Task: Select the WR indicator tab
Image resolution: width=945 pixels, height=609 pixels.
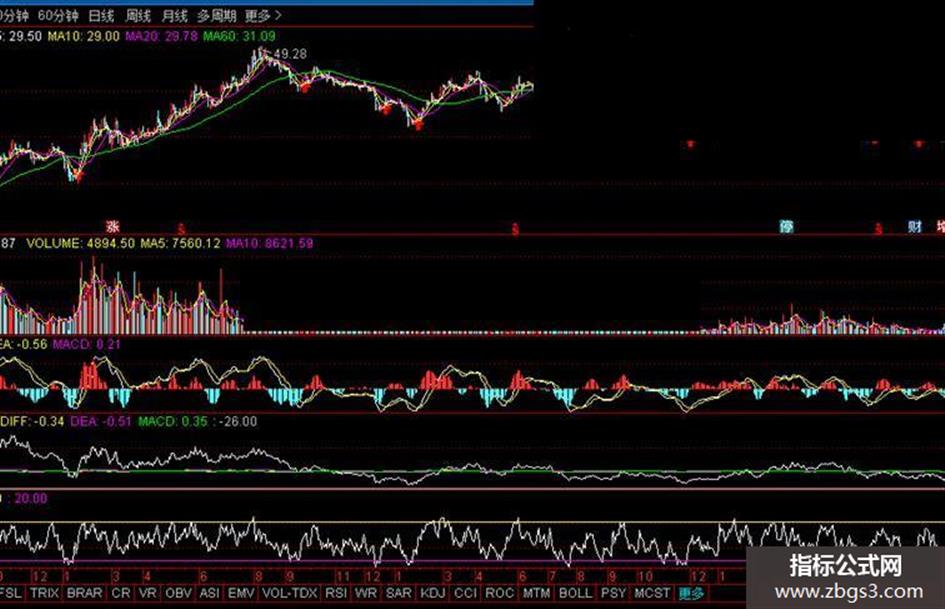Action: click(x=366, y=593)
